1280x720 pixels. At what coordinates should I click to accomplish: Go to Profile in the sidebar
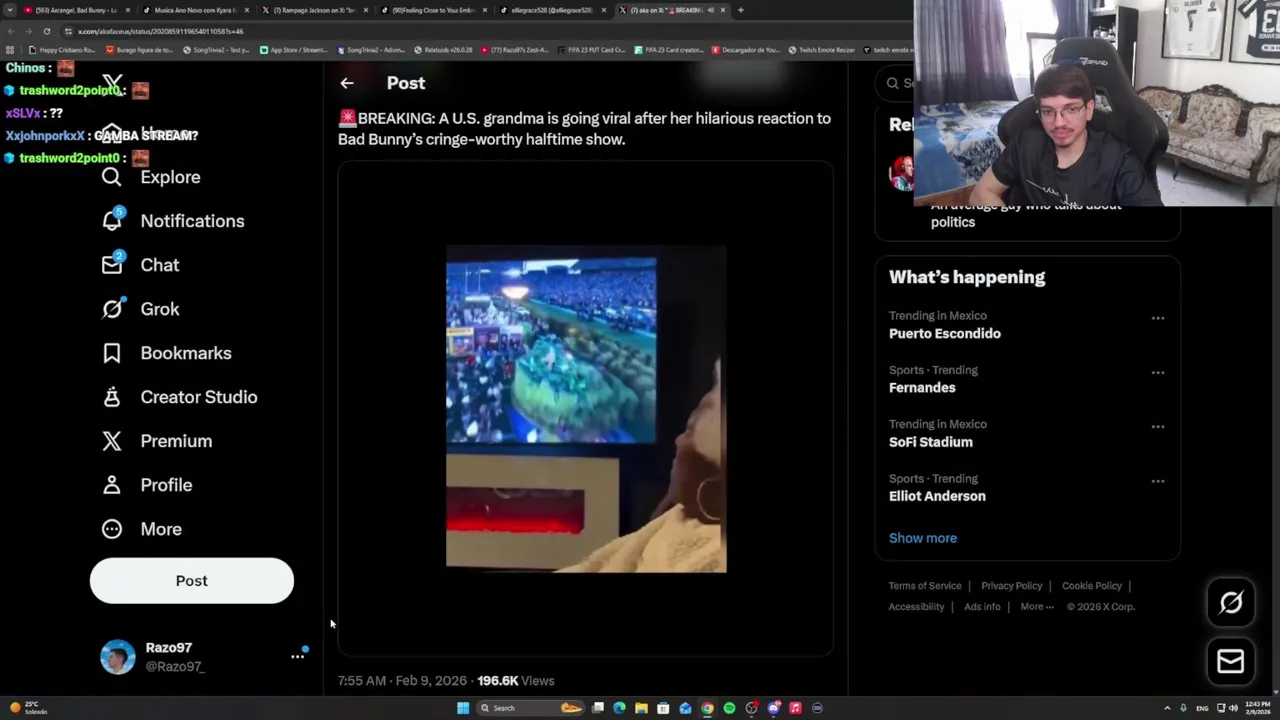pyautogui.click(x=147, y=485)
